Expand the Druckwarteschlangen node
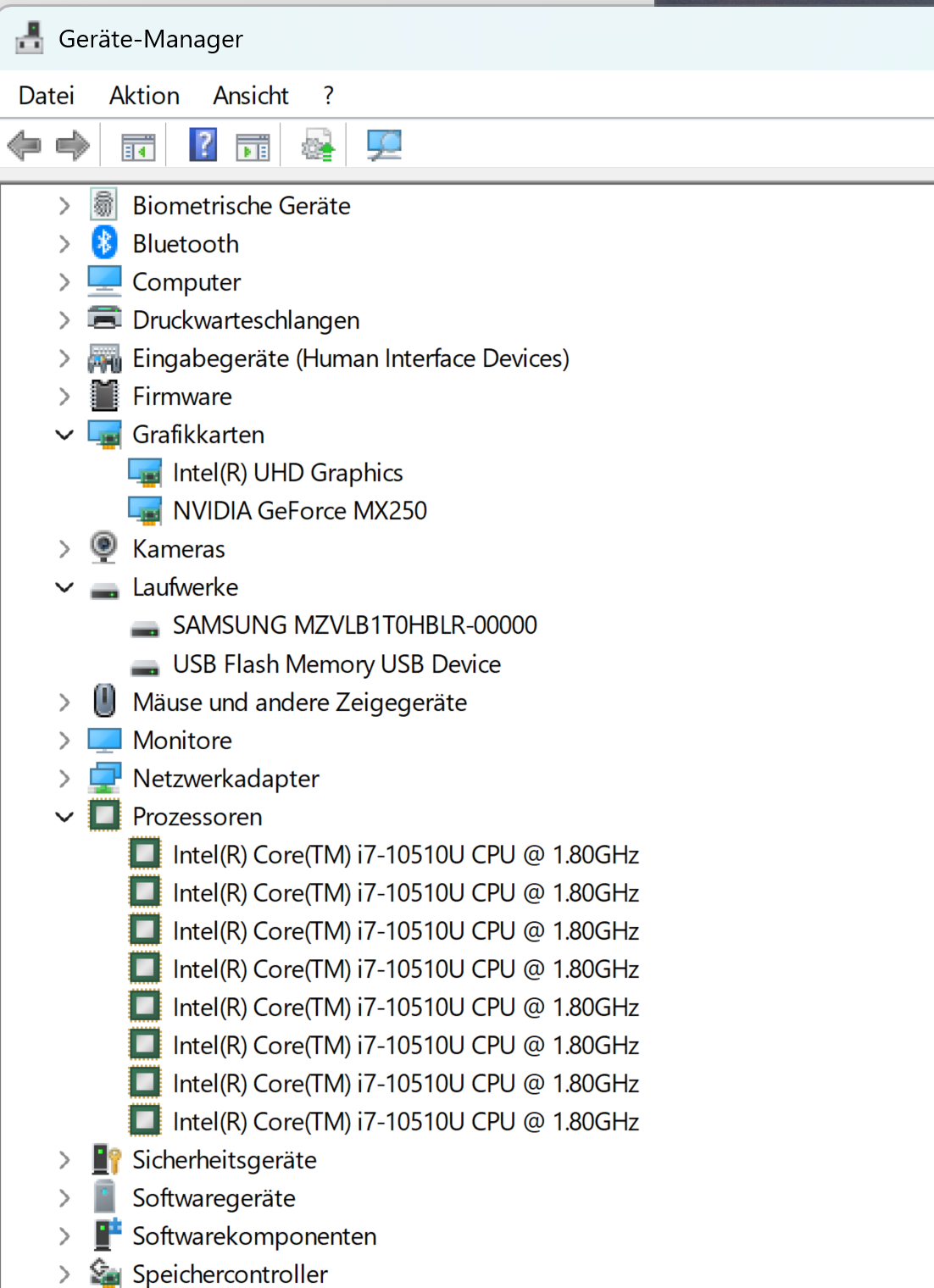The width and height of the screenshot is (934, 1288). point(64,319)
